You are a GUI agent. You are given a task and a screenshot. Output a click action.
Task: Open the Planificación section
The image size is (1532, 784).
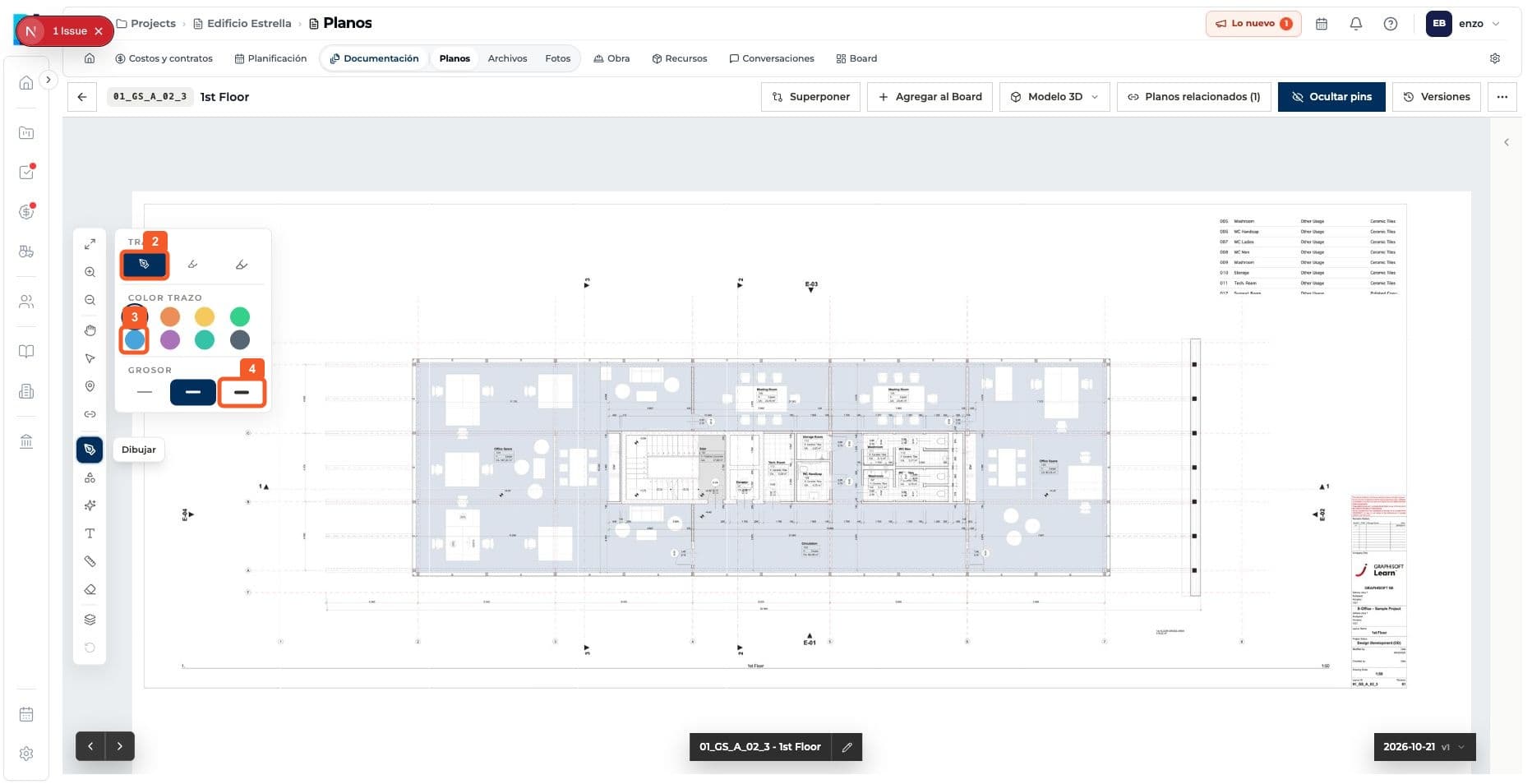click(270, 58)
